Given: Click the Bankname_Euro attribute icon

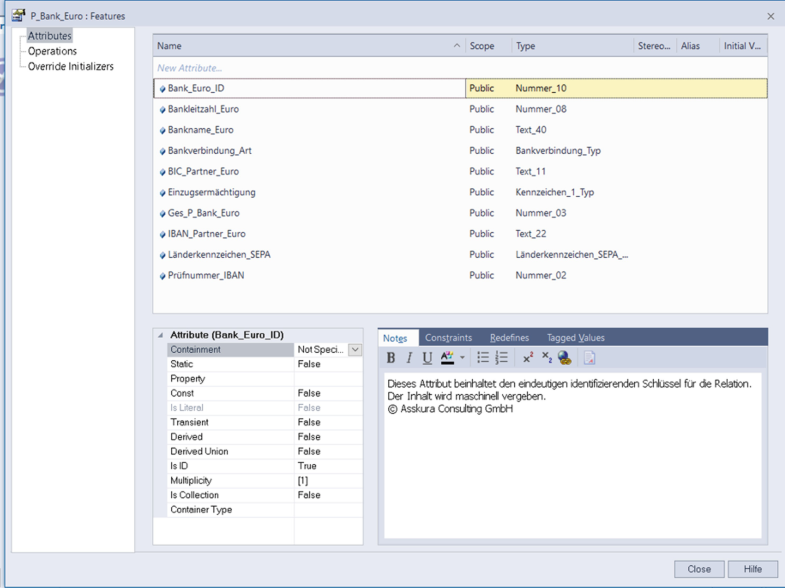Looking at the screenshot, I should pyautogui.click(x=162, y=131).
